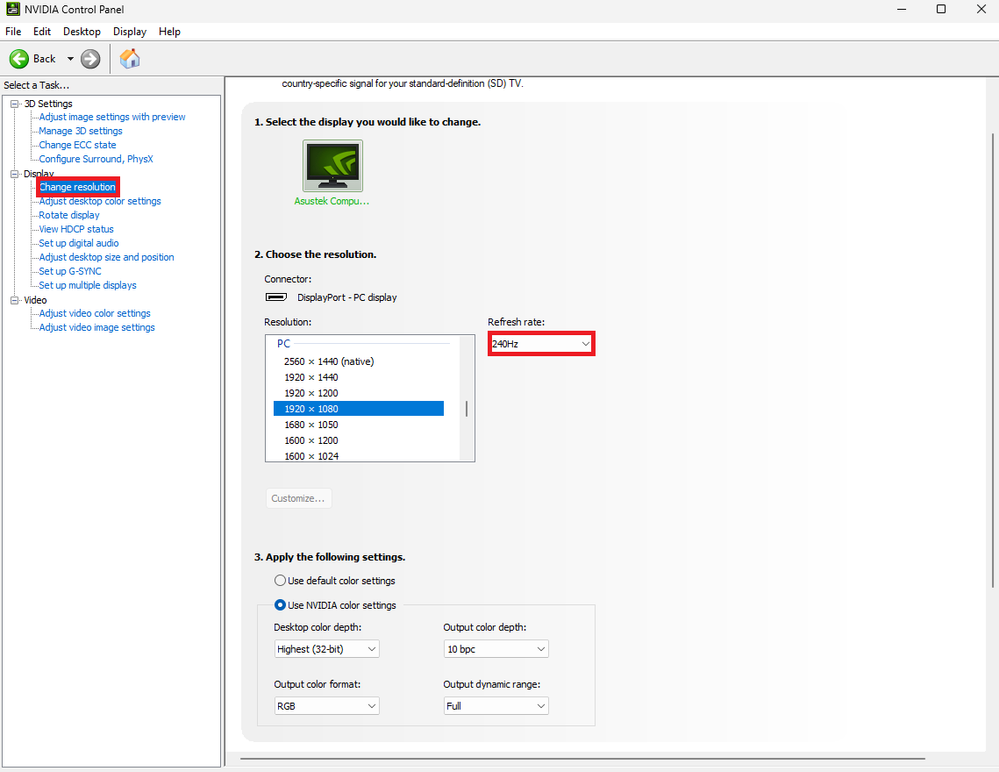Viewport: 999px width, 772px height.
Task: Open Desktop color depth dropdown
Action: pos(326,649)
